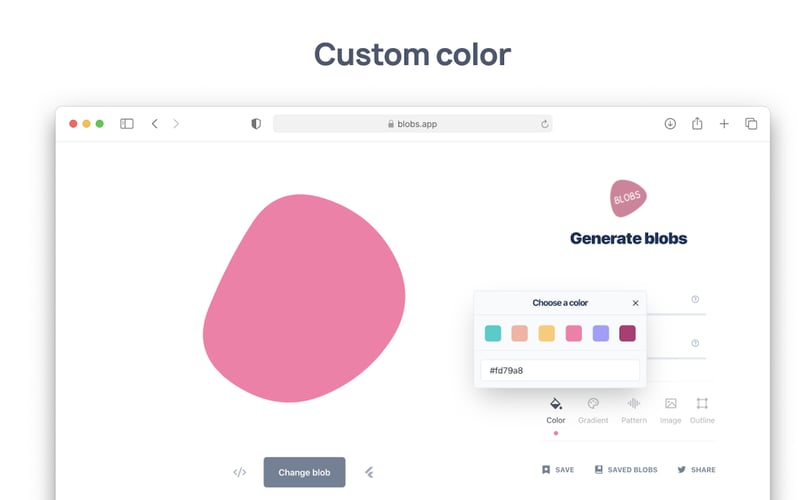The width and height of the screenshot is (800, 500).
Task: Open the Gradient palette option
Action: pos(593,404)
